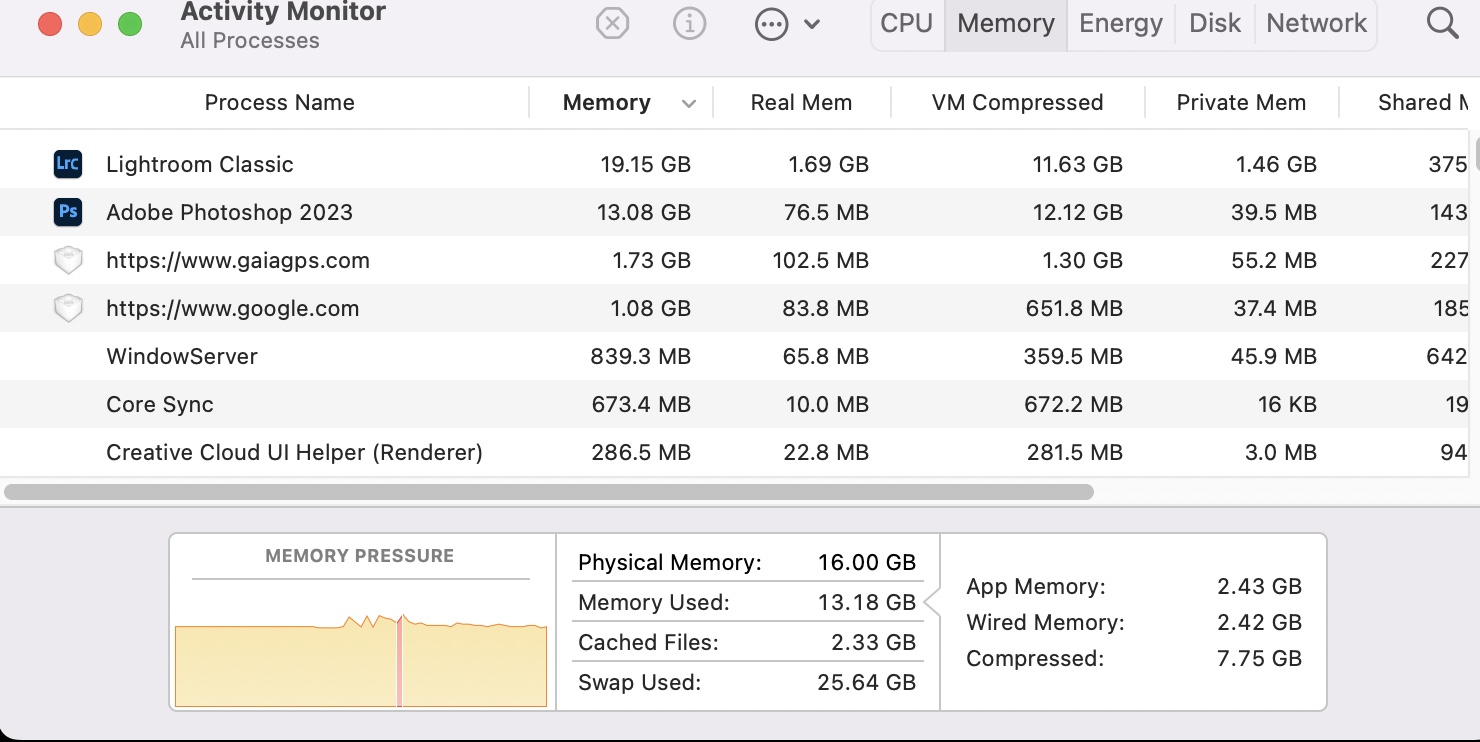Click the horizontal scrollbar below the table
The width and height of the screenshot is (1480, 742).
click(549, 492)
